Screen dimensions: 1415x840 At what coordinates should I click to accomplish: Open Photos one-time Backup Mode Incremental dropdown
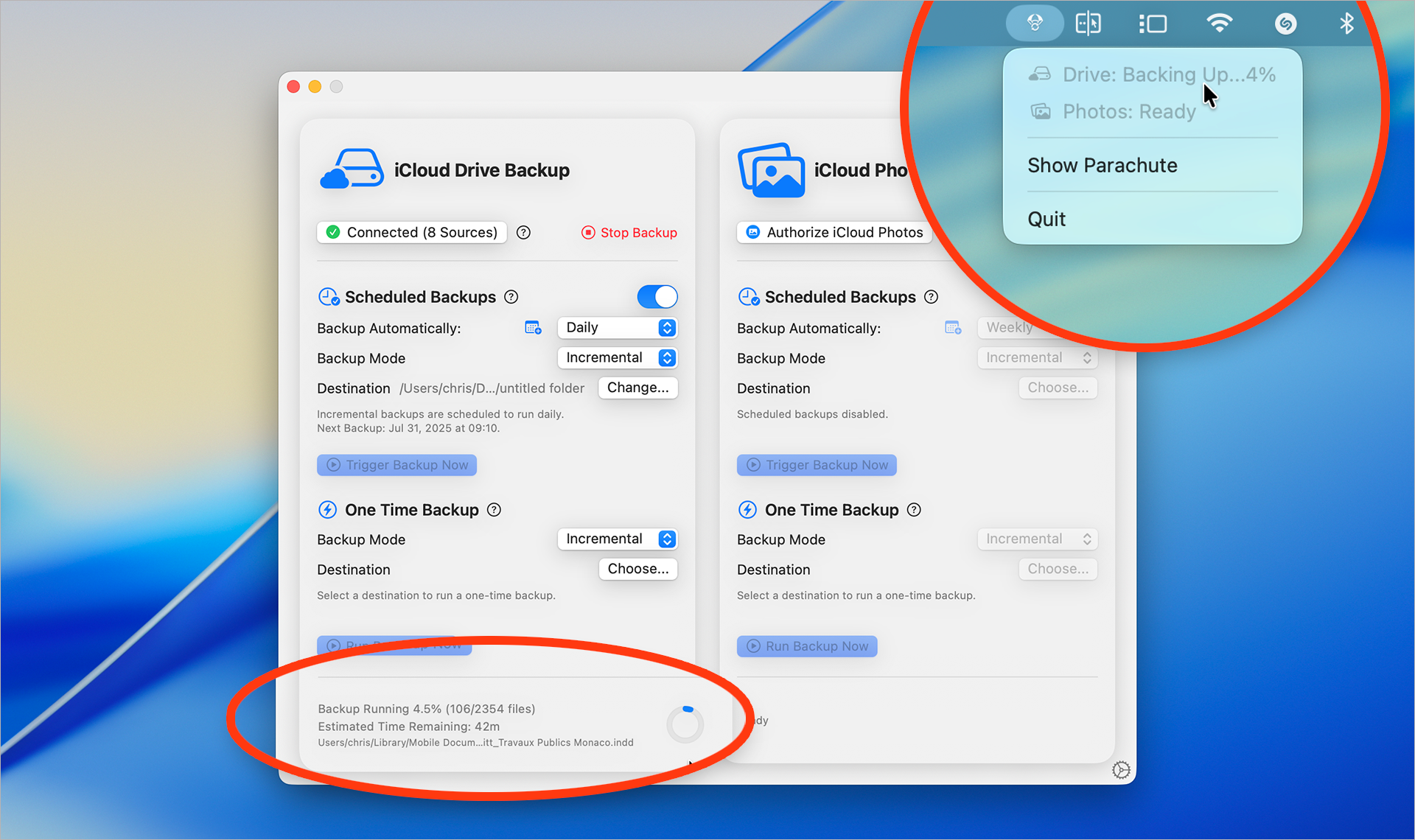(x=1038, y=539)
